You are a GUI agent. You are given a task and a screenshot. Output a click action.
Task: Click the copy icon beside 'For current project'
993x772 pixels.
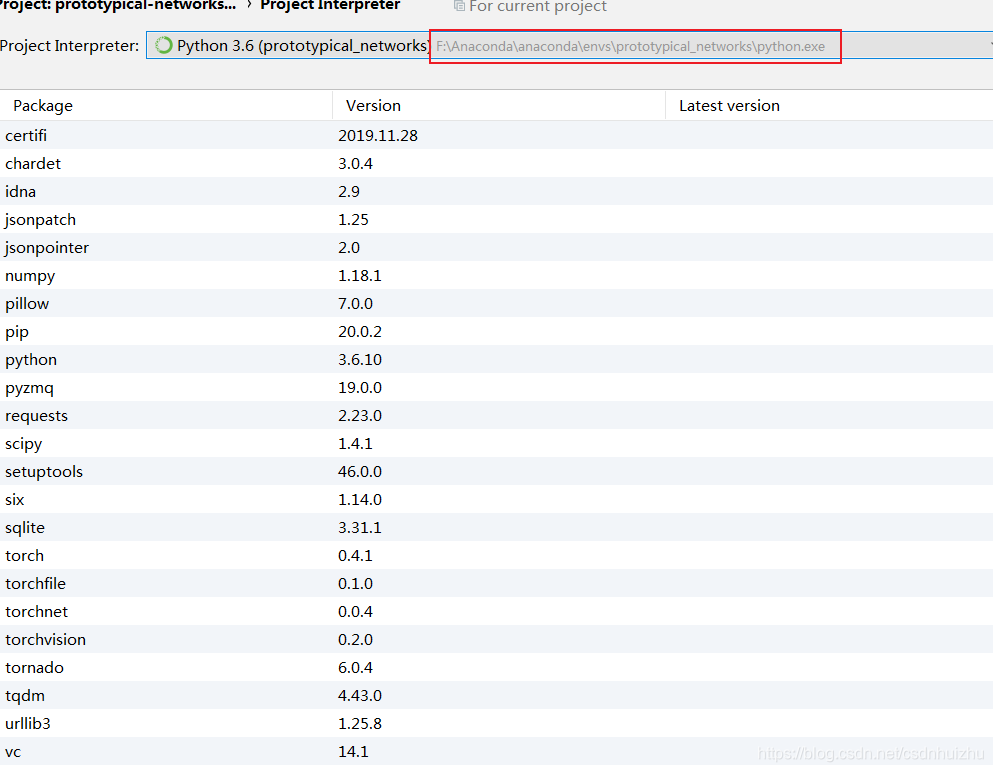tap(459, 6)
